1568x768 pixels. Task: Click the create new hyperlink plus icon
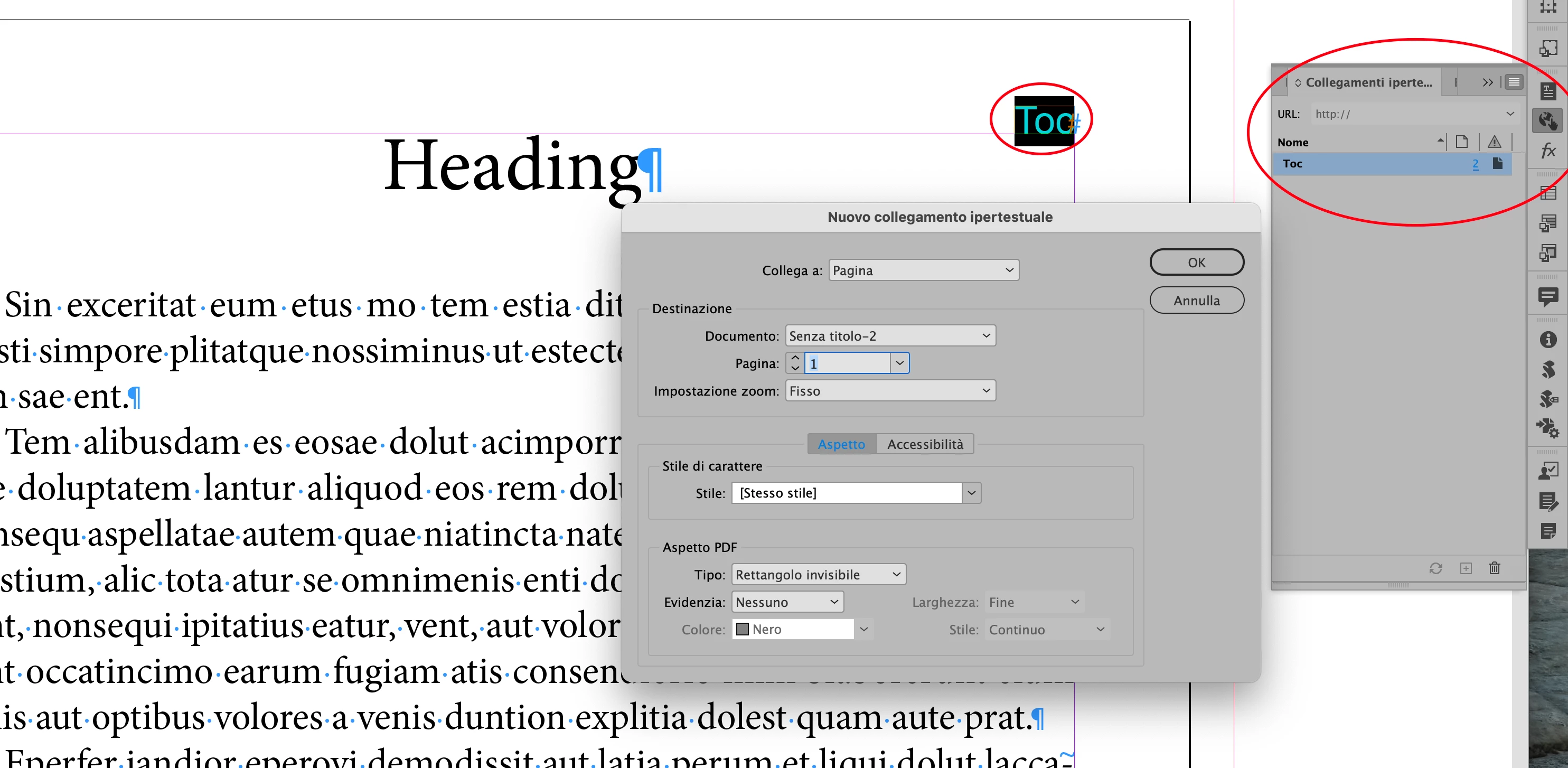coord(1466,568)
